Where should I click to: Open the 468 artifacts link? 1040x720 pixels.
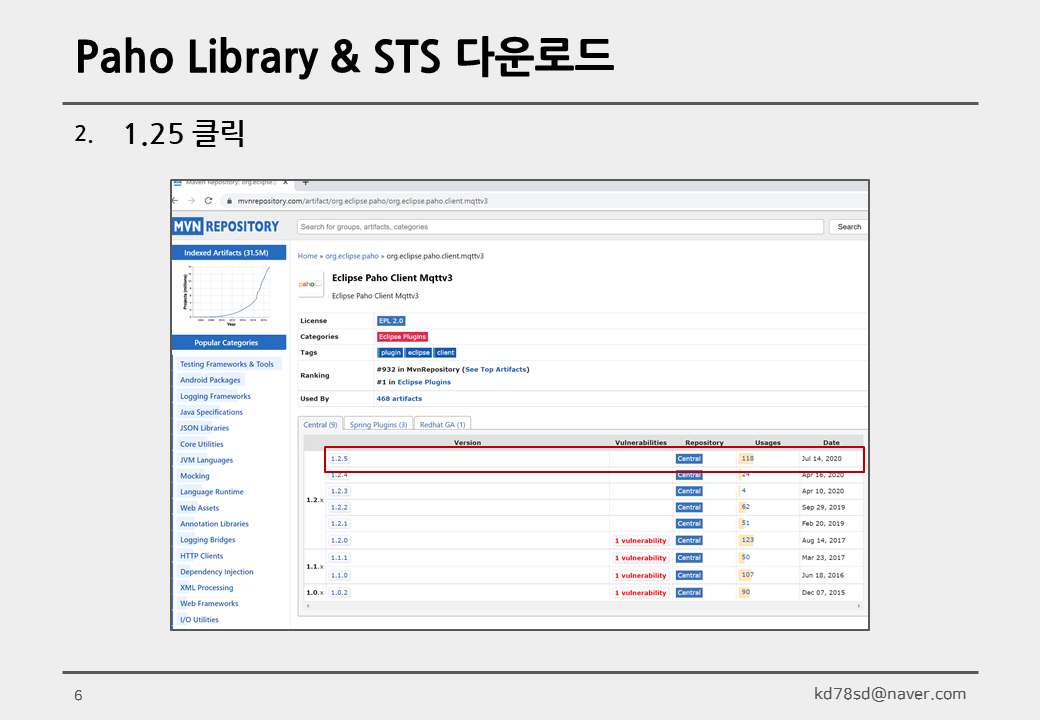click(x=399, y=398)
